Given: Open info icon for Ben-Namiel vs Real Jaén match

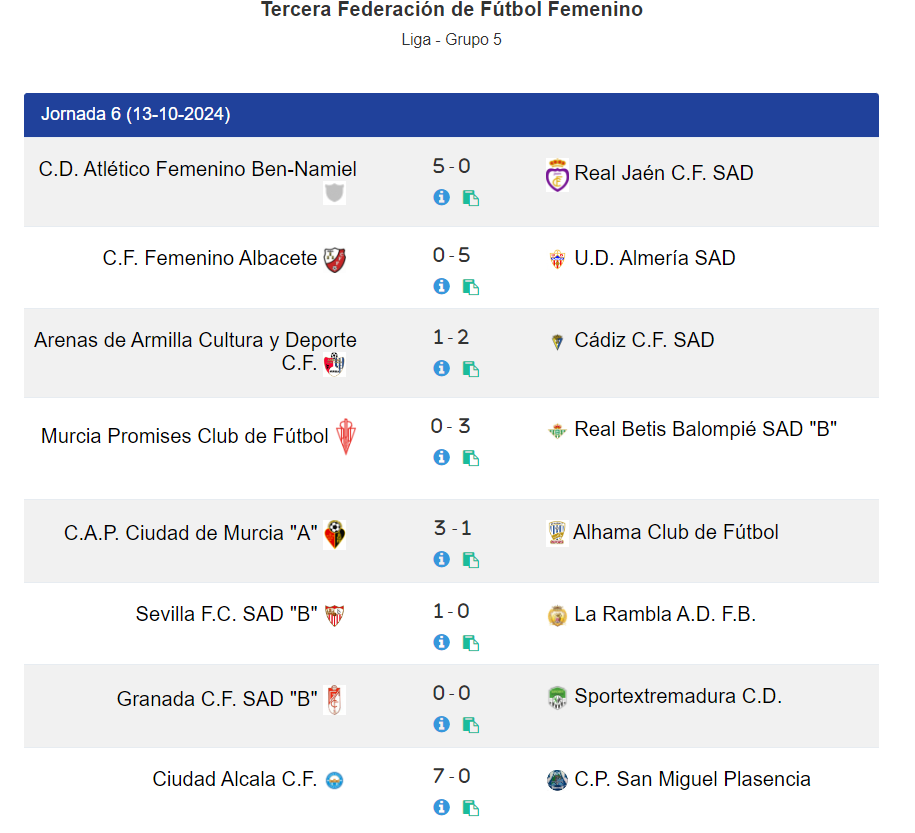Looking at the screenshot, I should click(441, 197).
